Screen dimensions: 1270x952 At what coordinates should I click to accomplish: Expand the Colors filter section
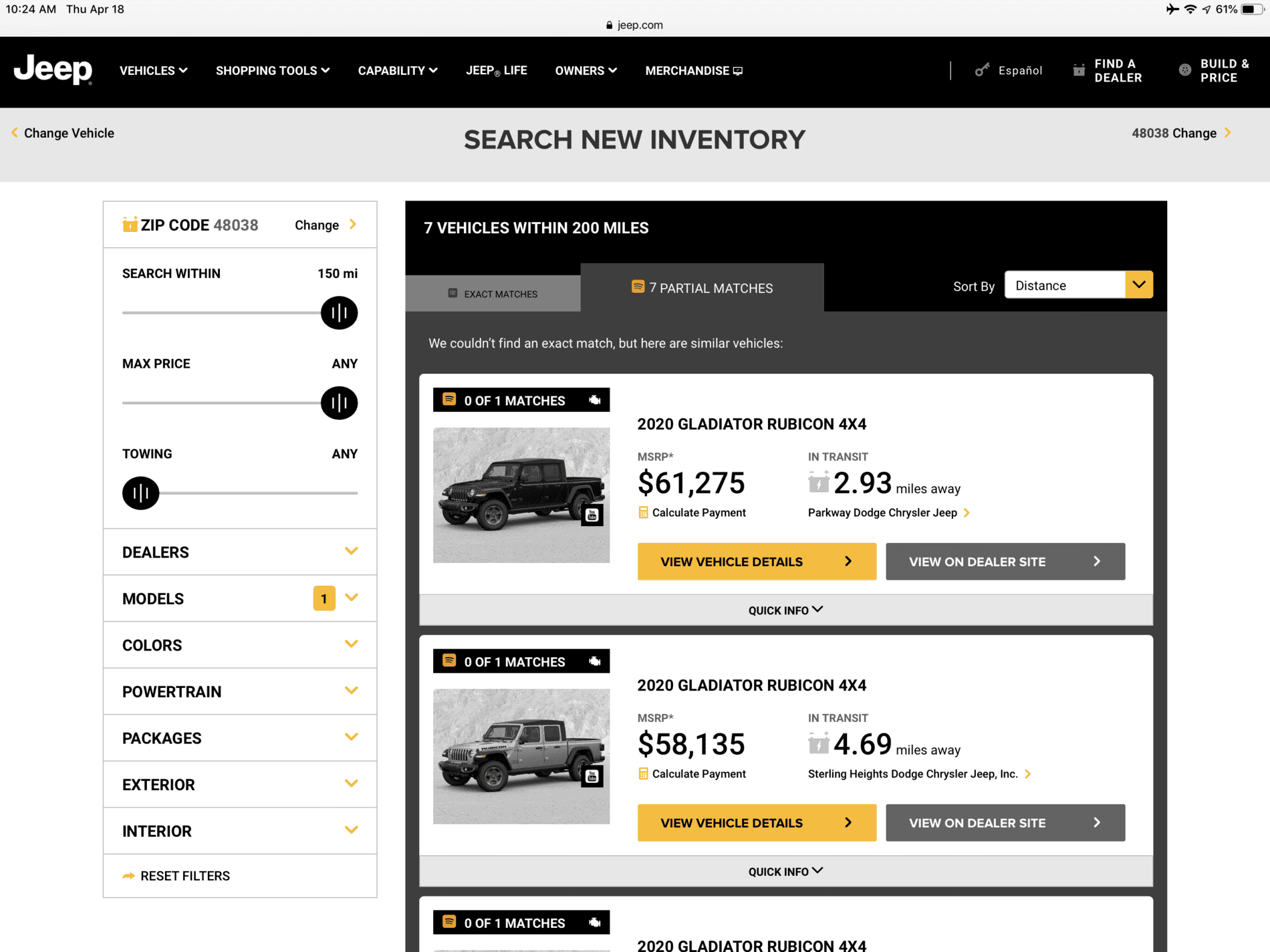pyautogui.click(x=240, y=644)
